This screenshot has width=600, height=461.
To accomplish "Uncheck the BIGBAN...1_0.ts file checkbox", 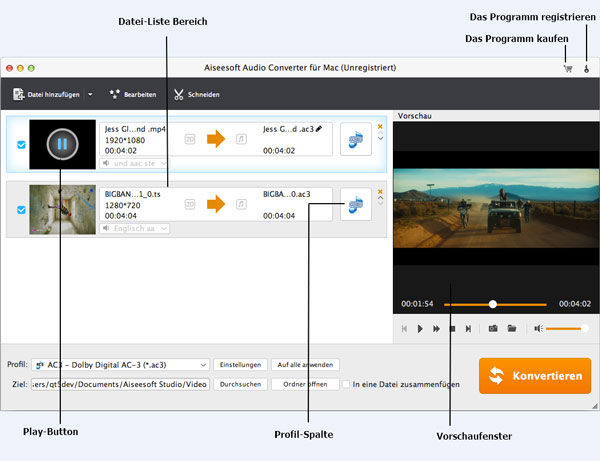I will (21, 210).
